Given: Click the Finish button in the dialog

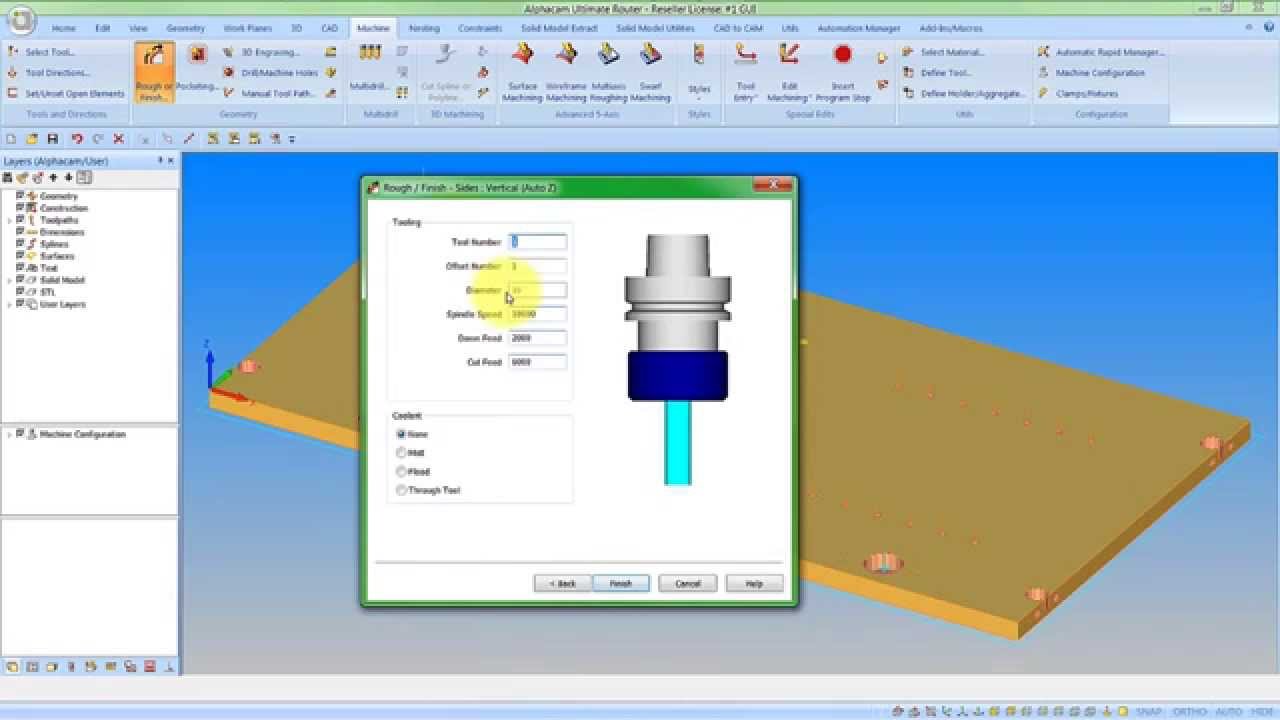Looking at the screenshot, I should tap(620, 583).
